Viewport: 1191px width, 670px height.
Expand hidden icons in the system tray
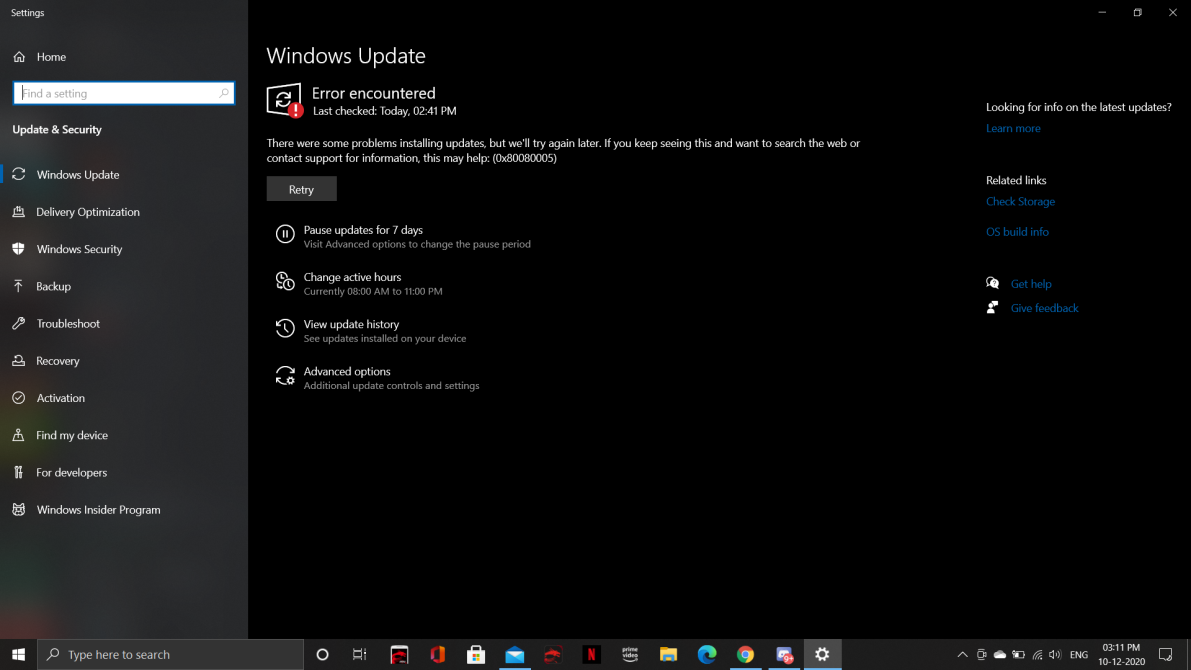[962, 655]
